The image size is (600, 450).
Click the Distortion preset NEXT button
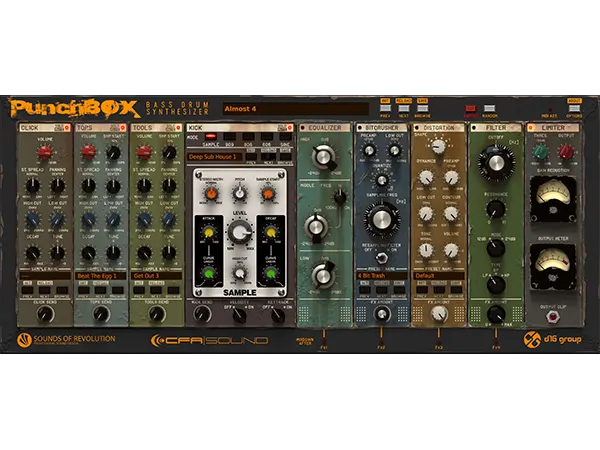tap(439, 290)
